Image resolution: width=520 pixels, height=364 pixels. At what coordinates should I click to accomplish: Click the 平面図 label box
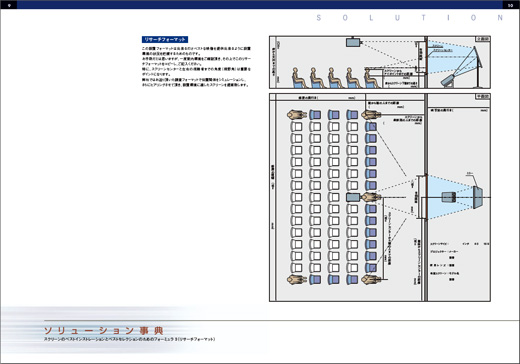(x=482, y=97)
